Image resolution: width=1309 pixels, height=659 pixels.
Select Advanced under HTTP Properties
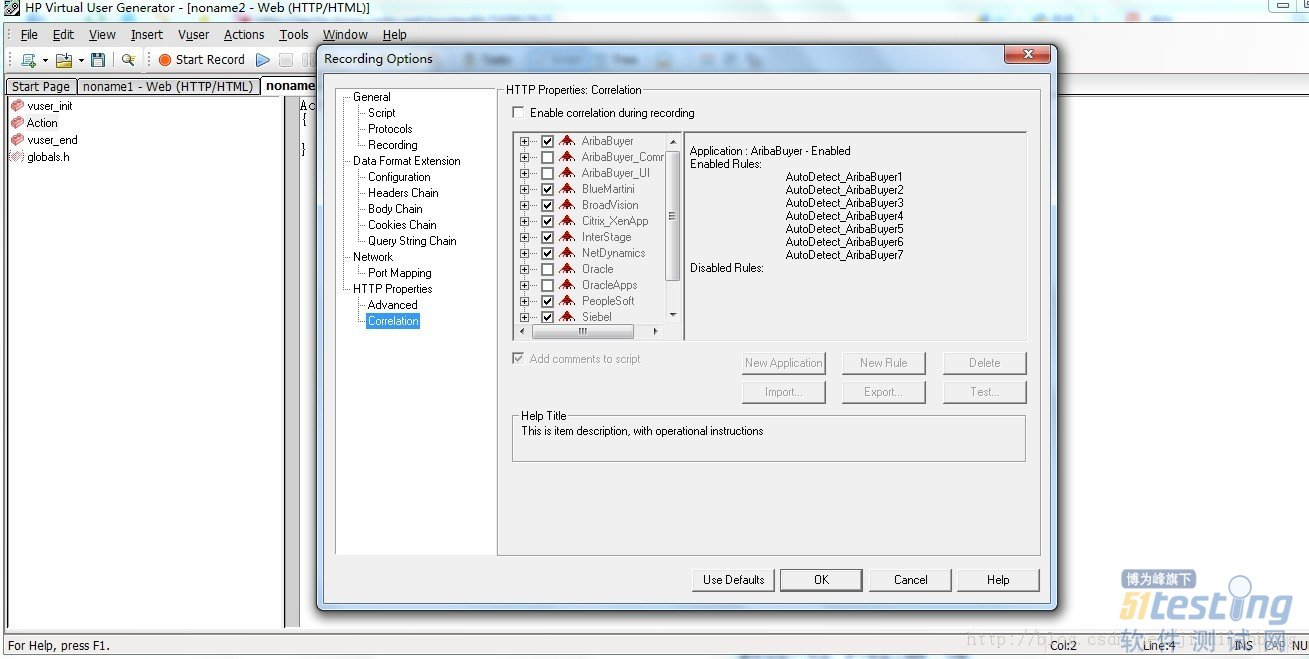(x=392, y=305)
